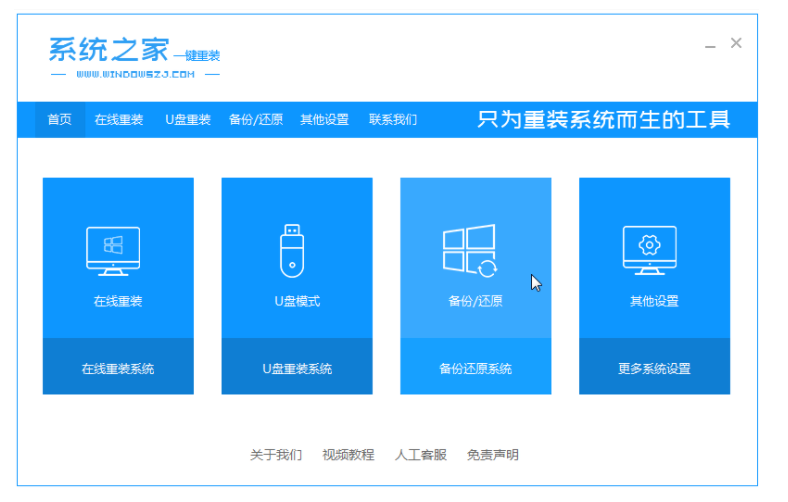Open the 在线重装 tab in navigation bar

(x=120, y=120)
